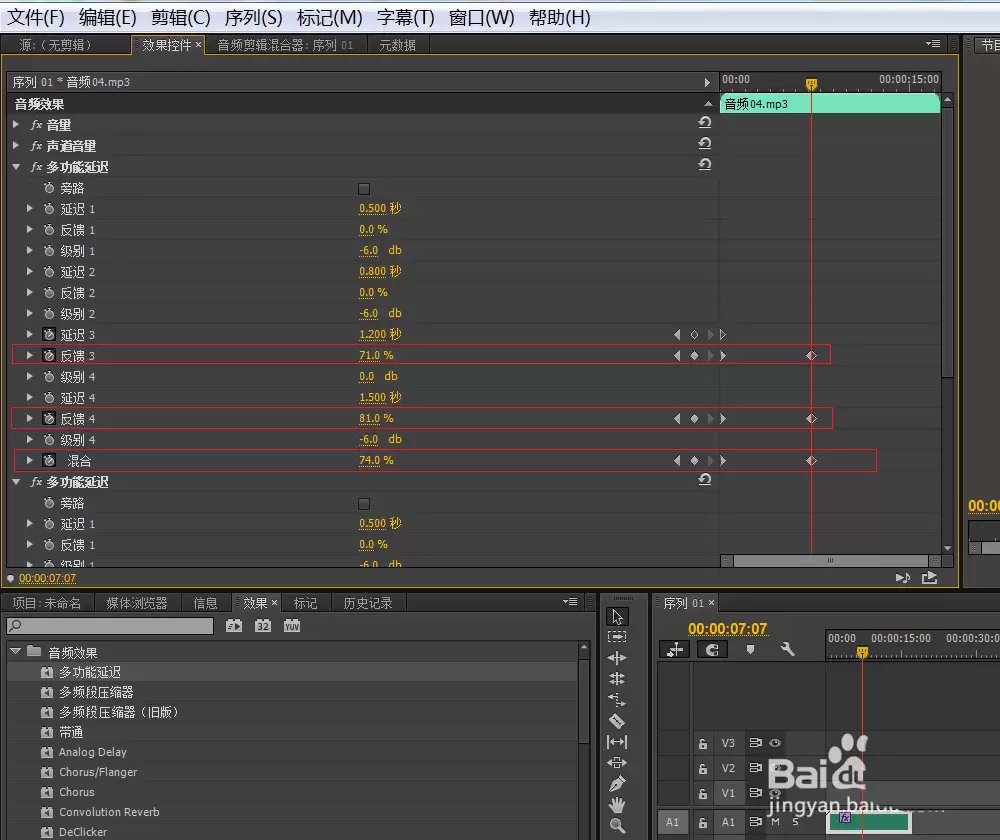
Task: Expand the 声道音量 effect
Action: [16, 145]
